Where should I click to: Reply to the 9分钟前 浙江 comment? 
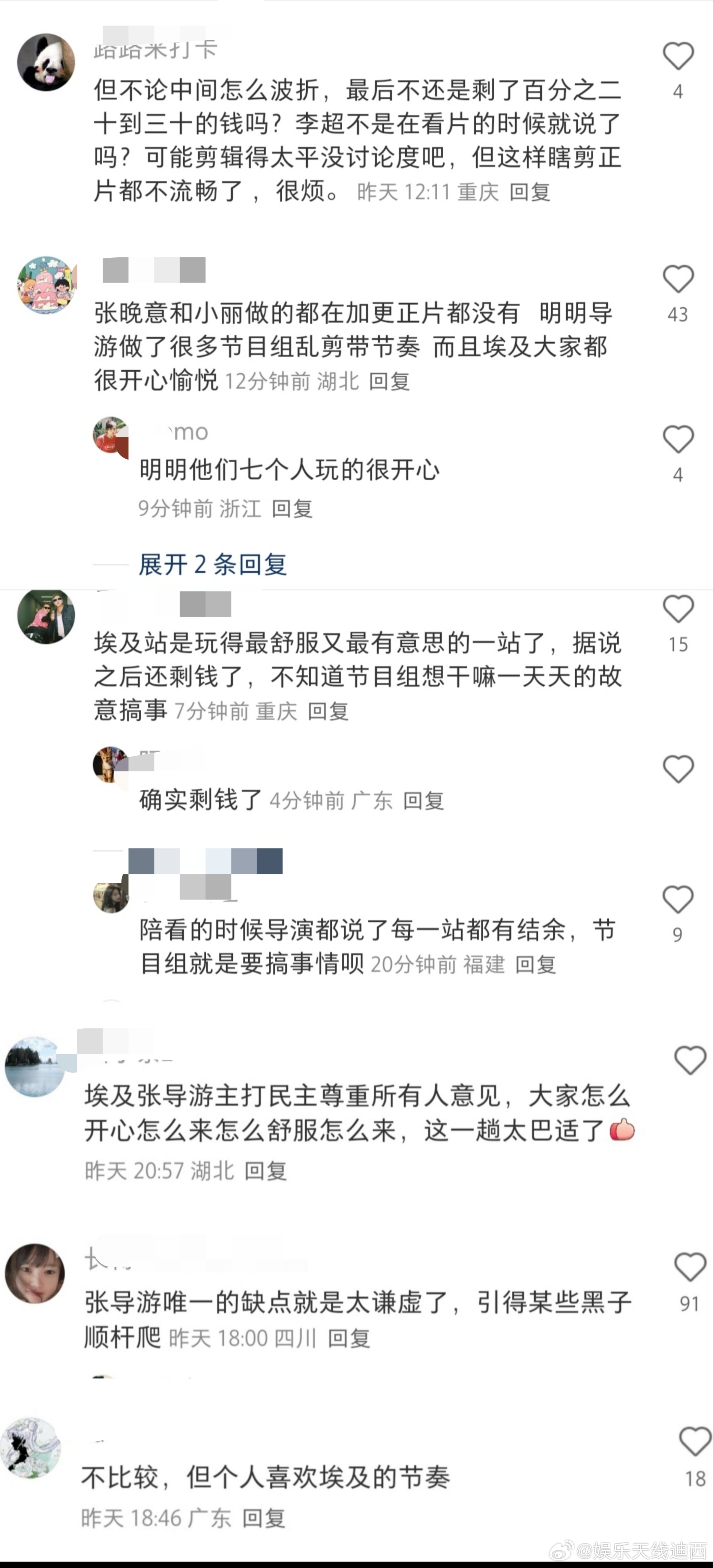pos(292,508)
